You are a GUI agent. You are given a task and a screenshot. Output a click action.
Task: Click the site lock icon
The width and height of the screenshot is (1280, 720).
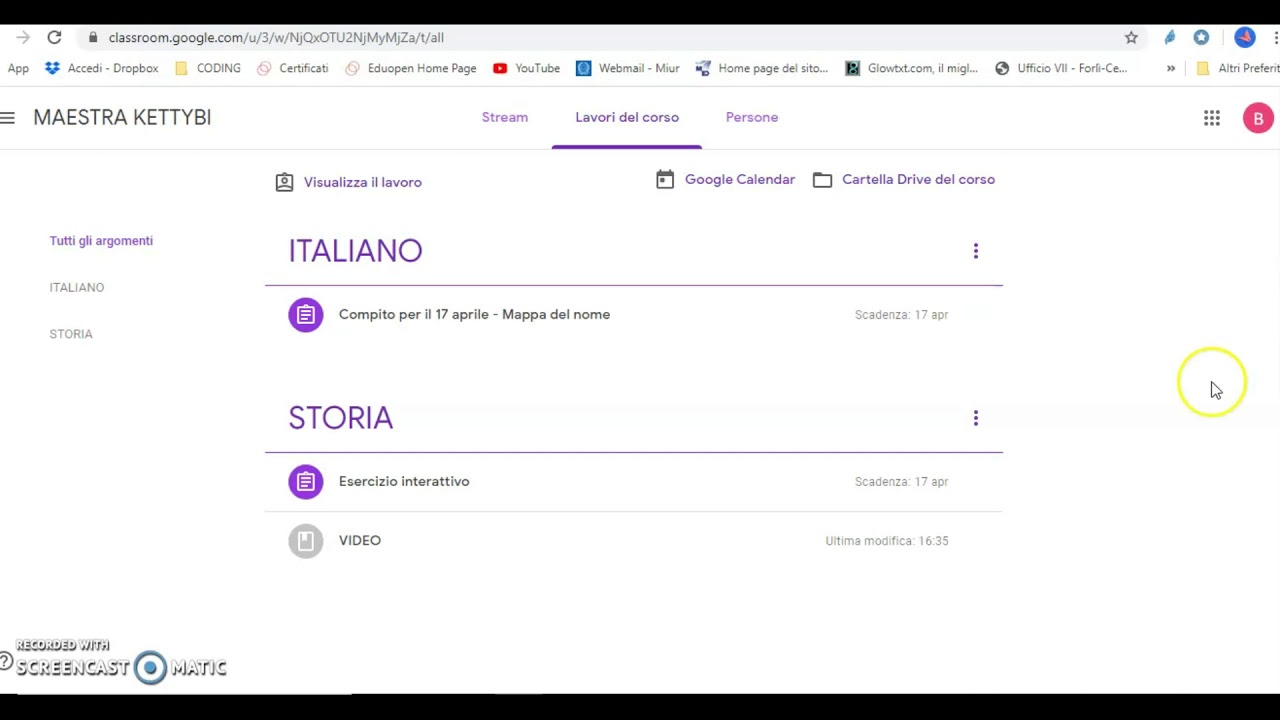click(x=93, y=37)
